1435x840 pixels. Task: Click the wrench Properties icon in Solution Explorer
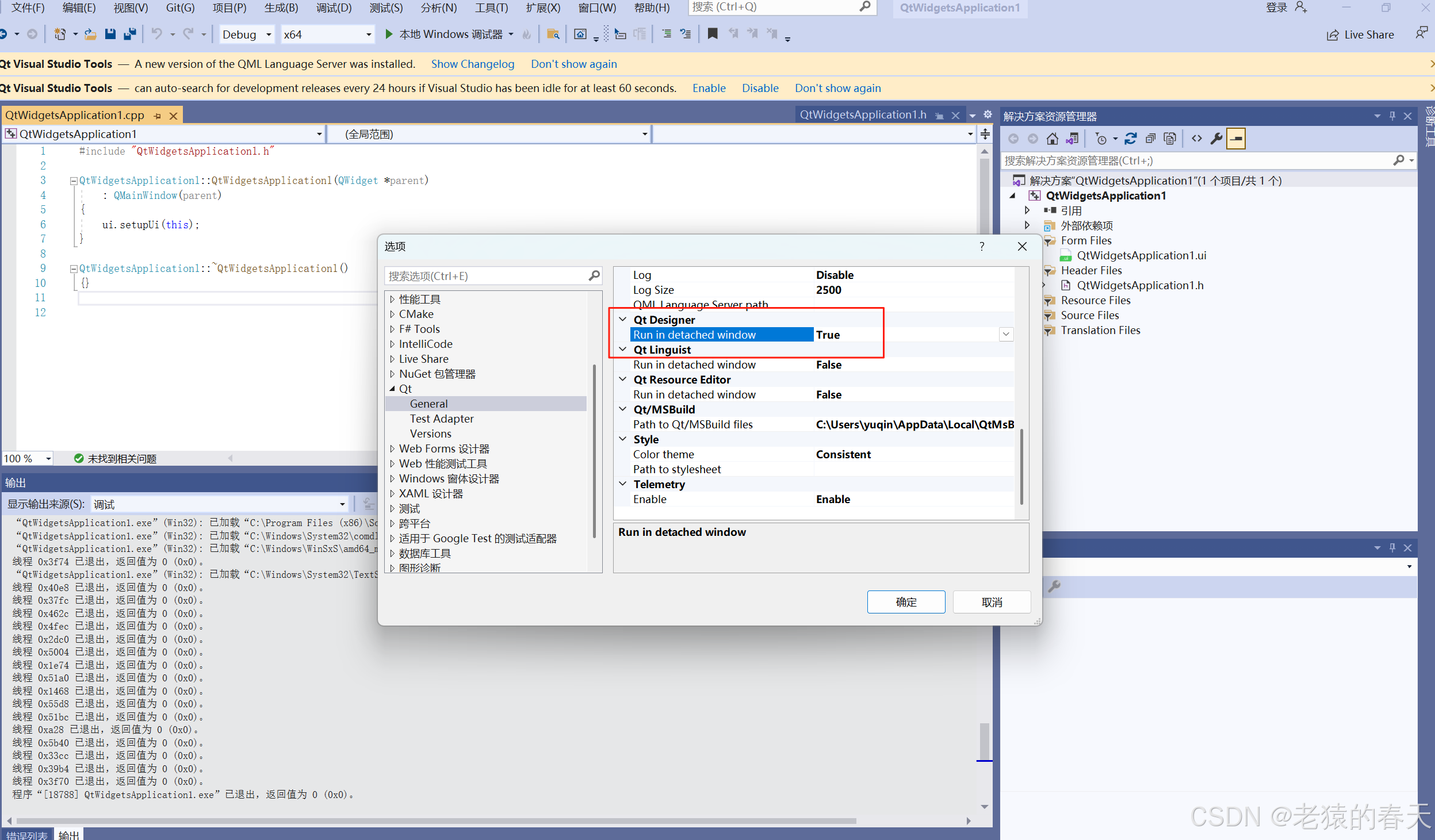1216,139
